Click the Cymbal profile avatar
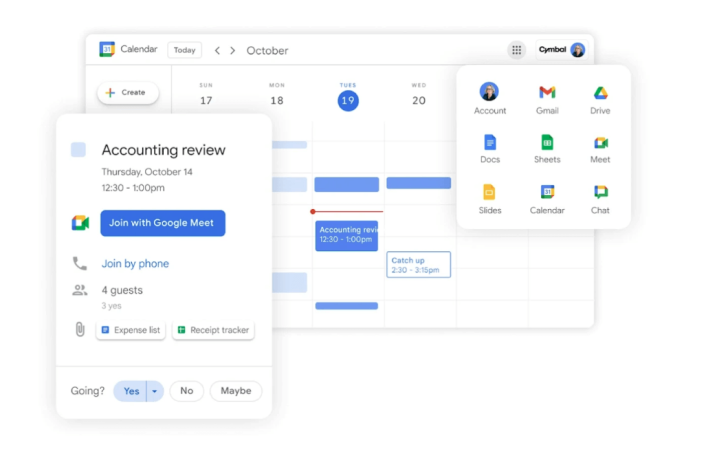The width and height of the screenshot is (728, 456). 578,50
